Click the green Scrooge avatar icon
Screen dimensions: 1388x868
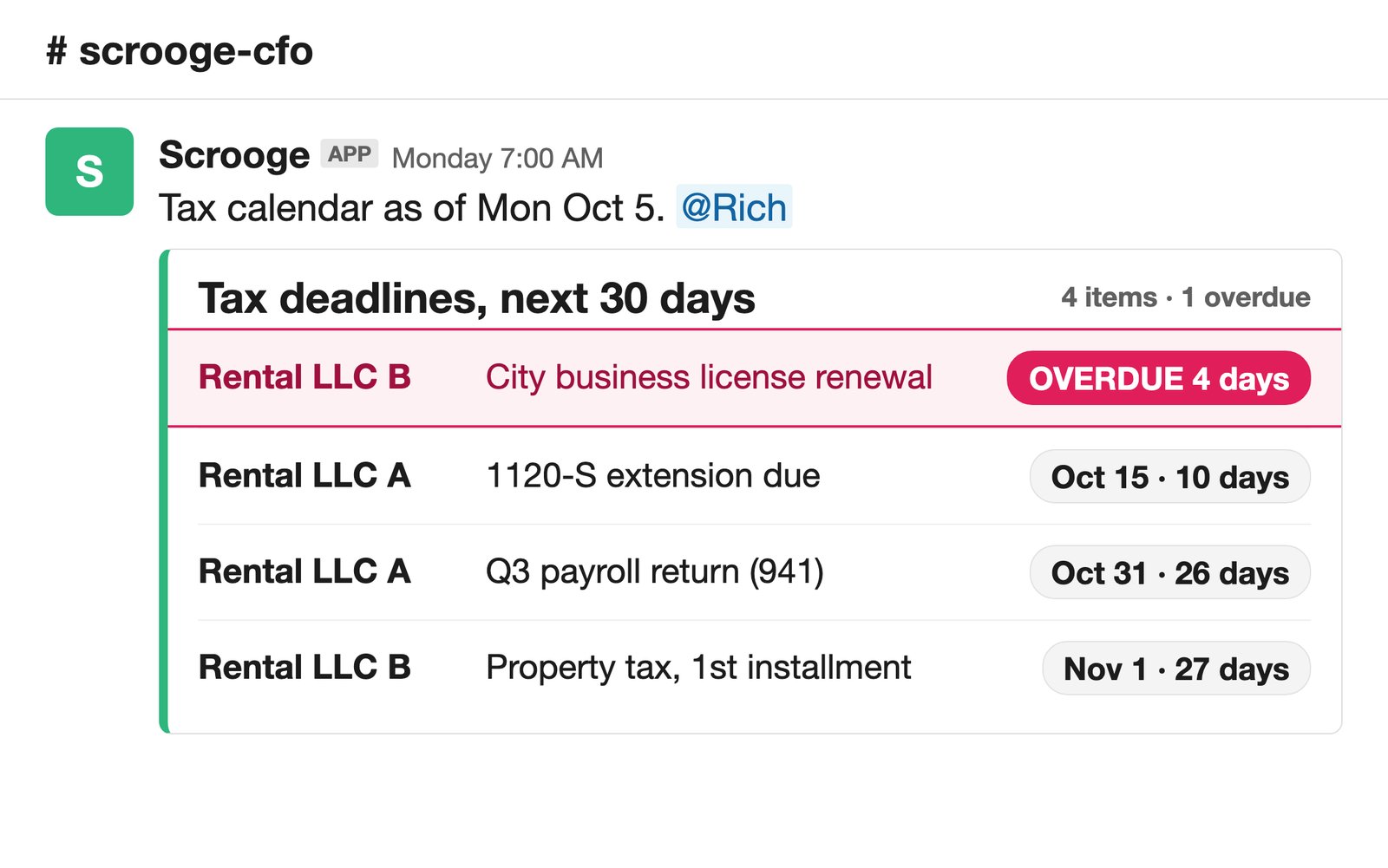point(89,172)
